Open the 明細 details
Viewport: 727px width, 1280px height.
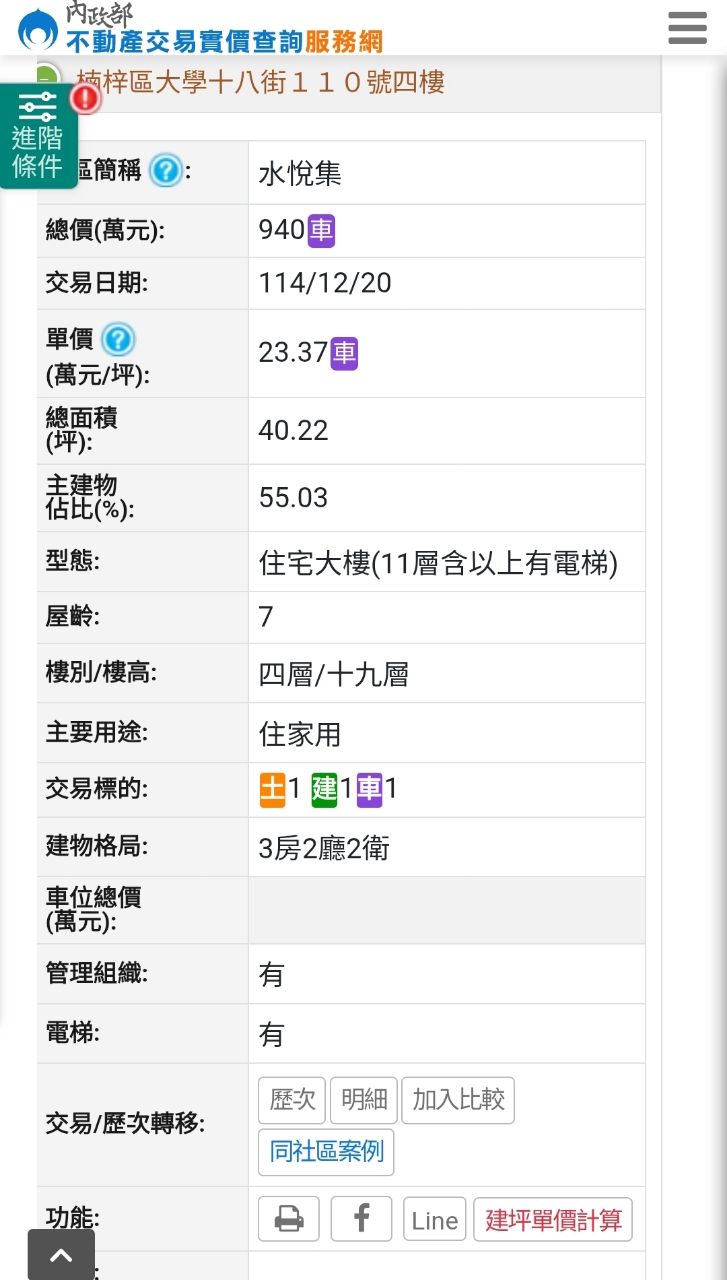[x=364, y=1100]
